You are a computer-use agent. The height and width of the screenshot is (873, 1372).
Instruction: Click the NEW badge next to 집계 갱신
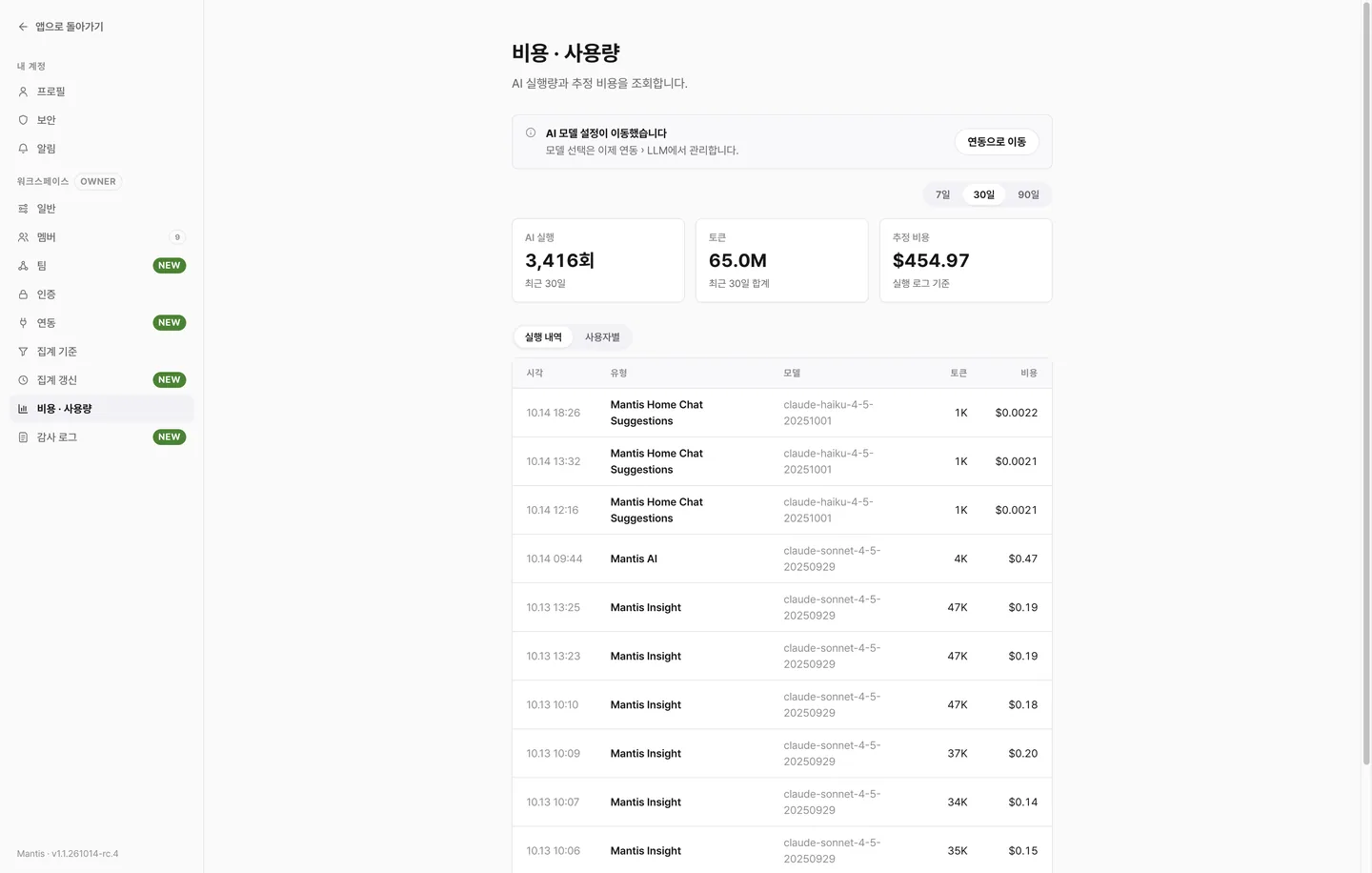pos(170,380)
